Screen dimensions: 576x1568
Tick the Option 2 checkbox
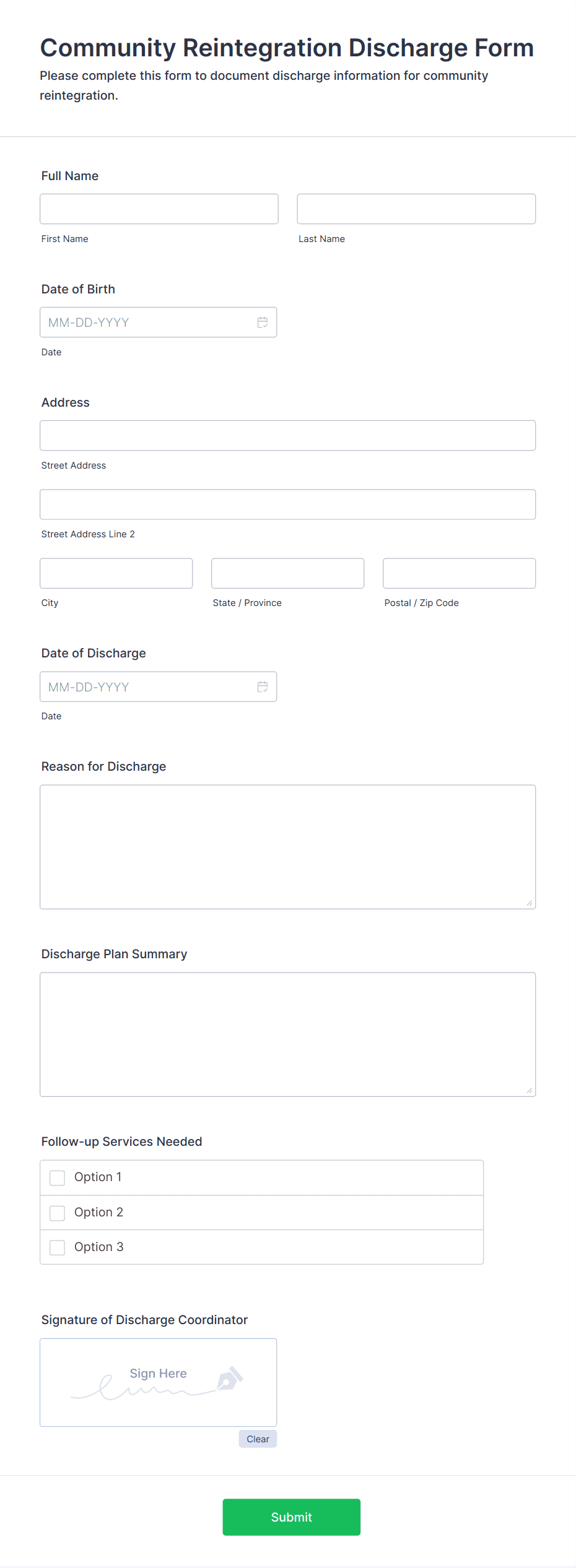tap(58, 1213)
